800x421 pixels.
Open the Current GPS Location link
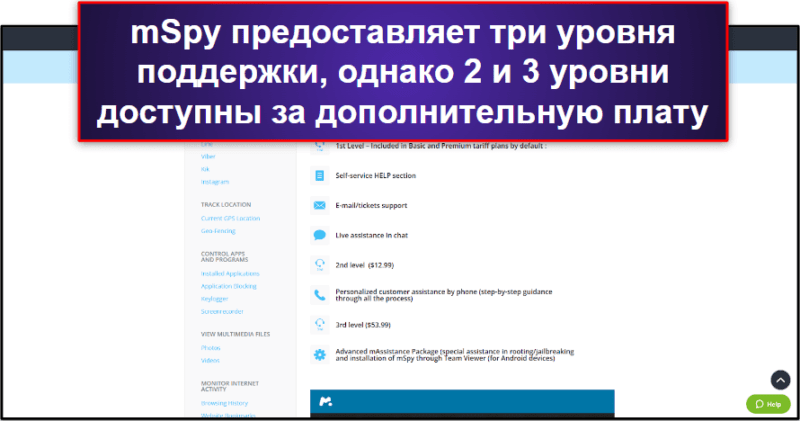click(230, 218)
